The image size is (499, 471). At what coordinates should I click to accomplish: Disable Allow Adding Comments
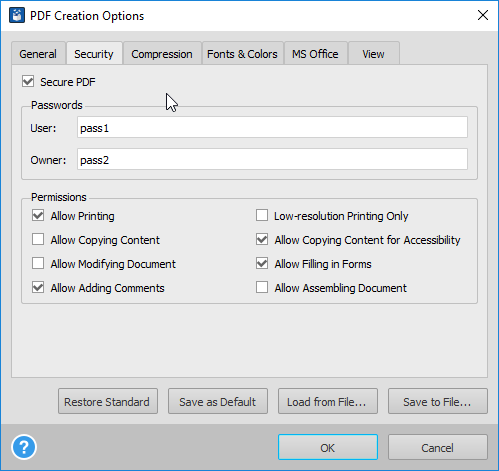click(38, 287)
